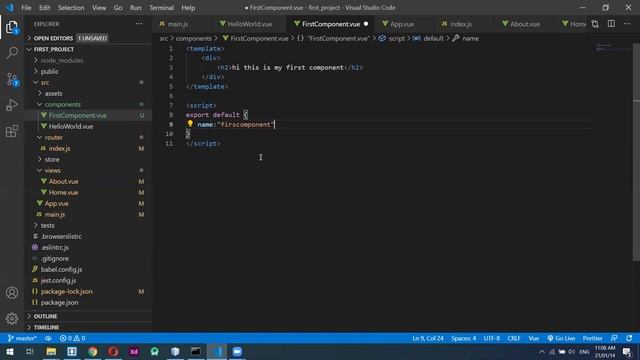
Task: Open Opera browser from the taskbar
Action: coord(113,351)
